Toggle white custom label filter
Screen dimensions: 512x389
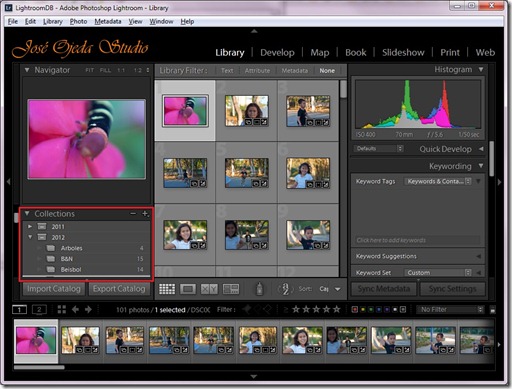point(395,310)
